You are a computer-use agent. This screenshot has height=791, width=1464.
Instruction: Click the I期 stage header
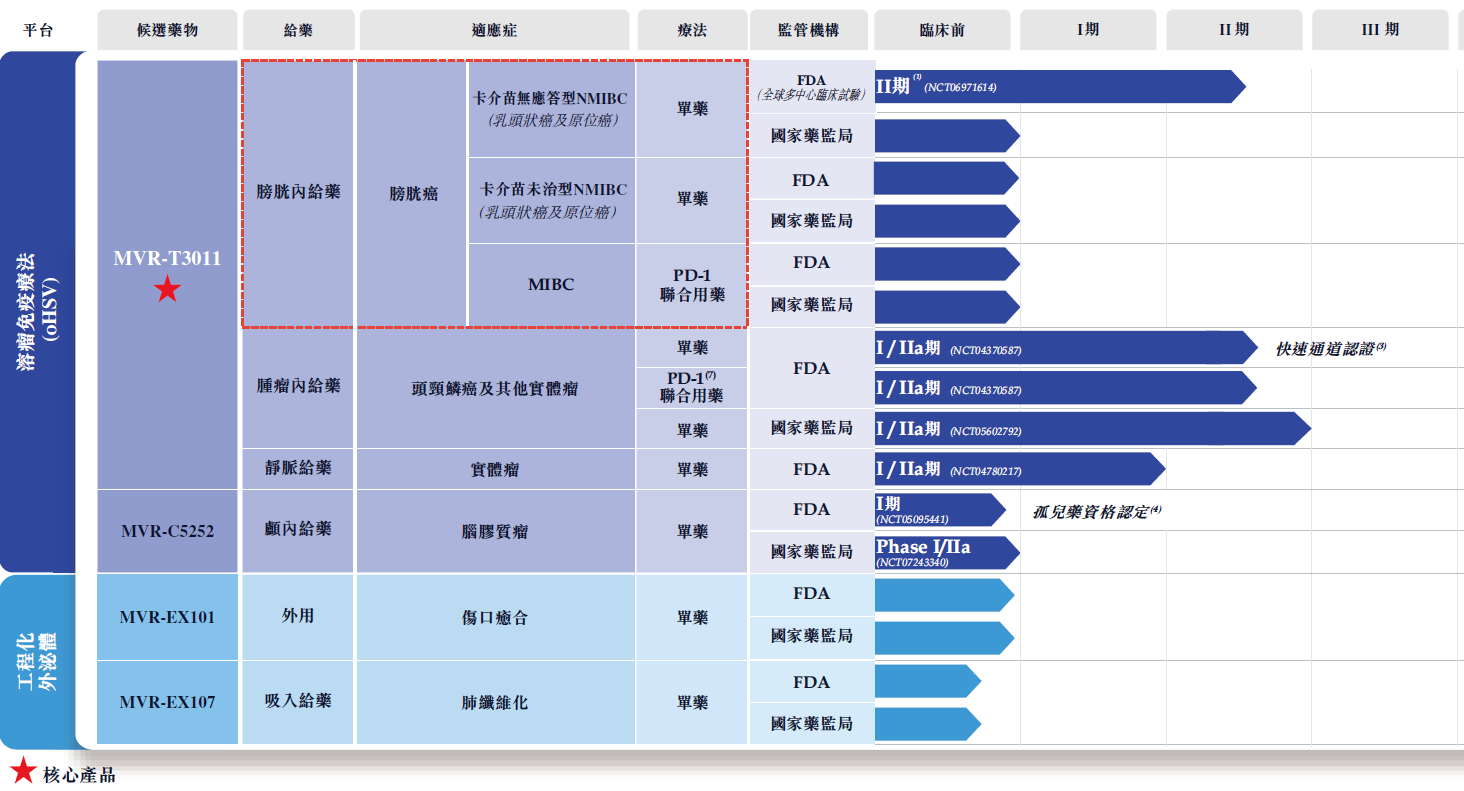1088,30
